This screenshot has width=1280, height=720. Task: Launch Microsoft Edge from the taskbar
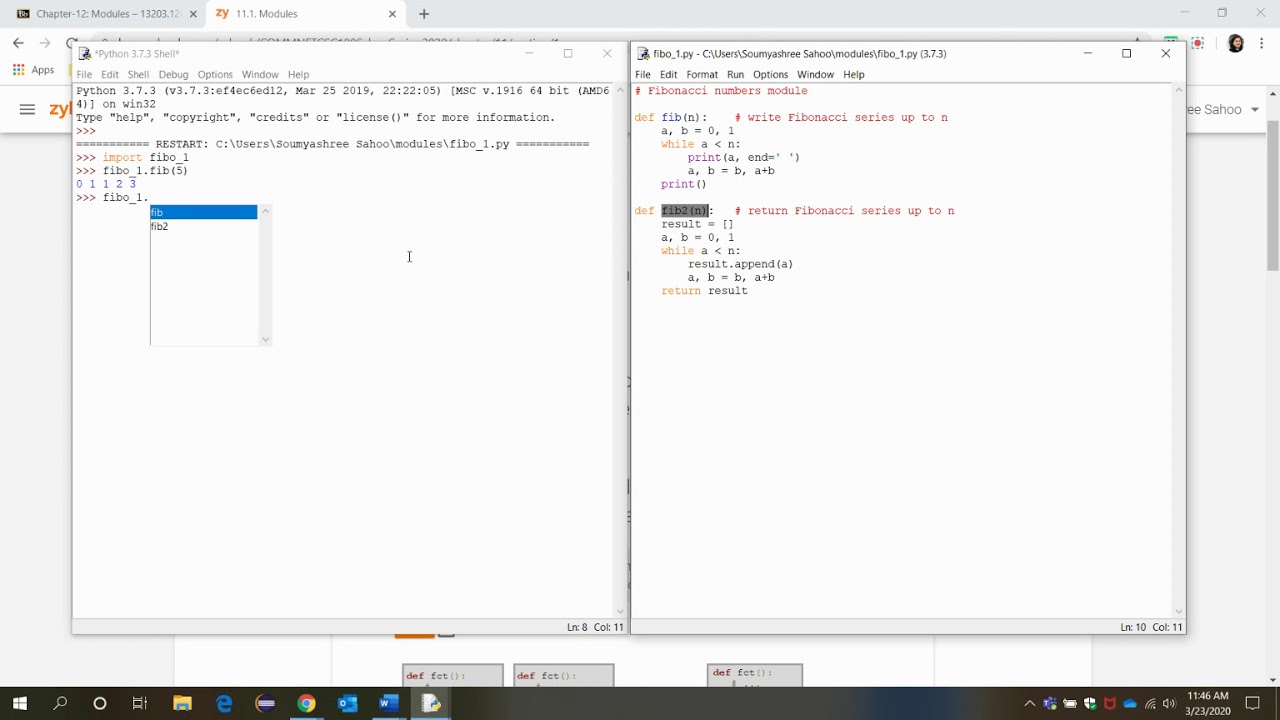pyautogui.click(x=224, y=704)
